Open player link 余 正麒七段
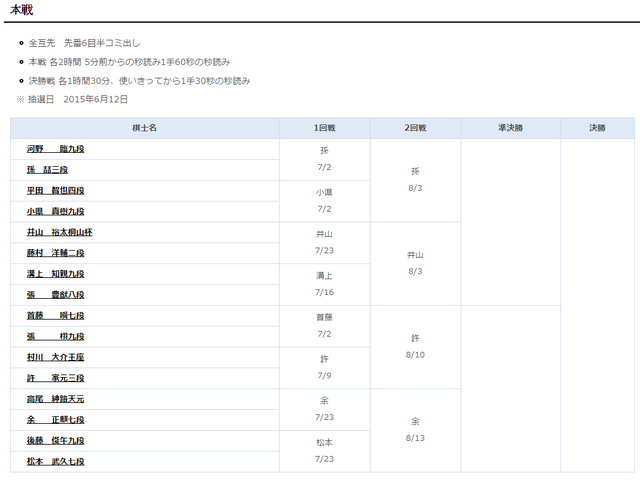Image resolution: width=640 pixels, height=480 pixels. 56,420
